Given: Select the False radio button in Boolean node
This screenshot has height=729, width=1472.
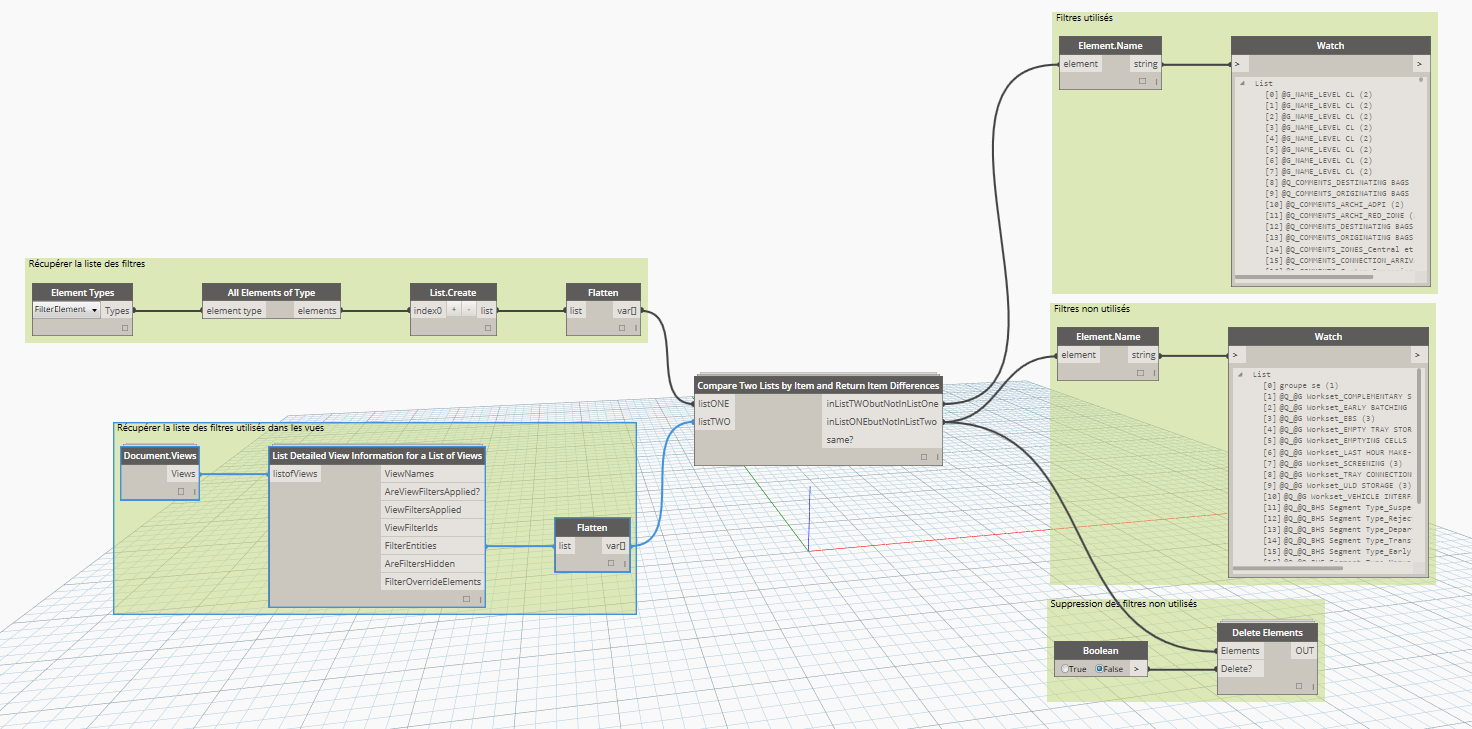Looking at the screenshot, I should 1100,669.
